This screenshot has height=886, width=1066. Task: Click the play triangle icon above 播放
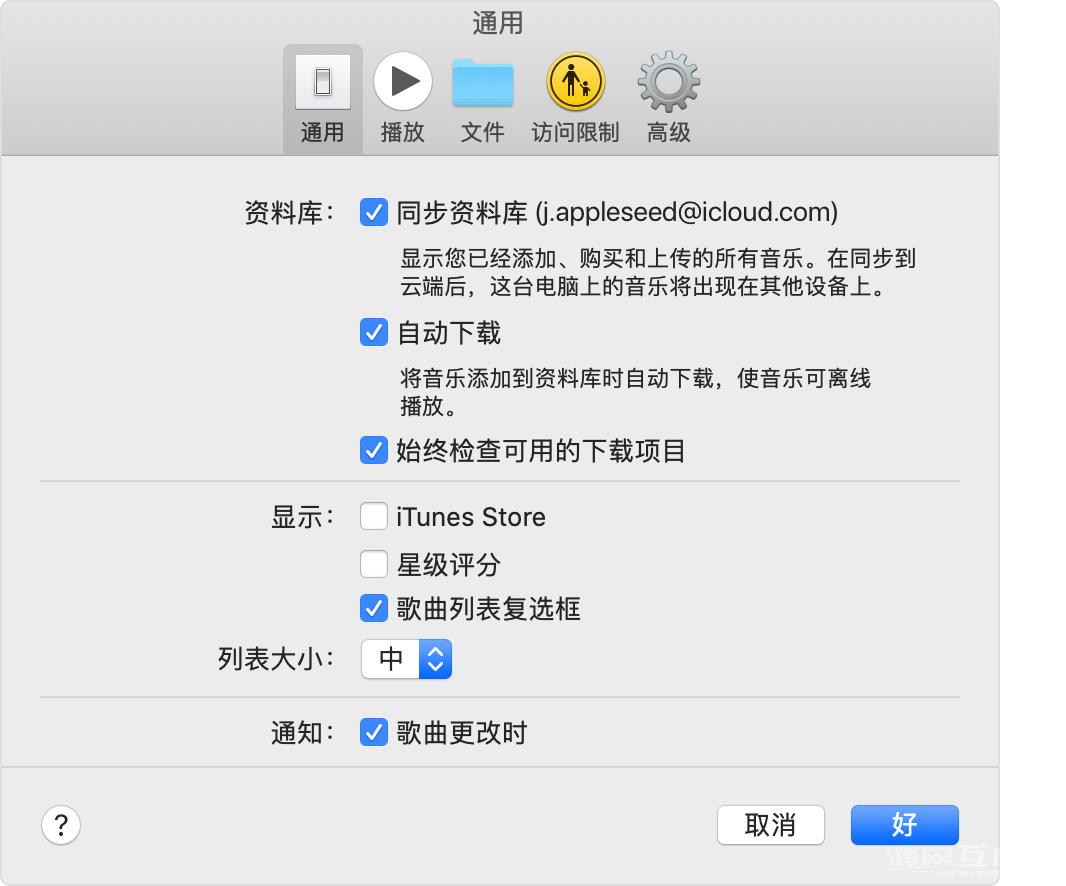point(403,82)
